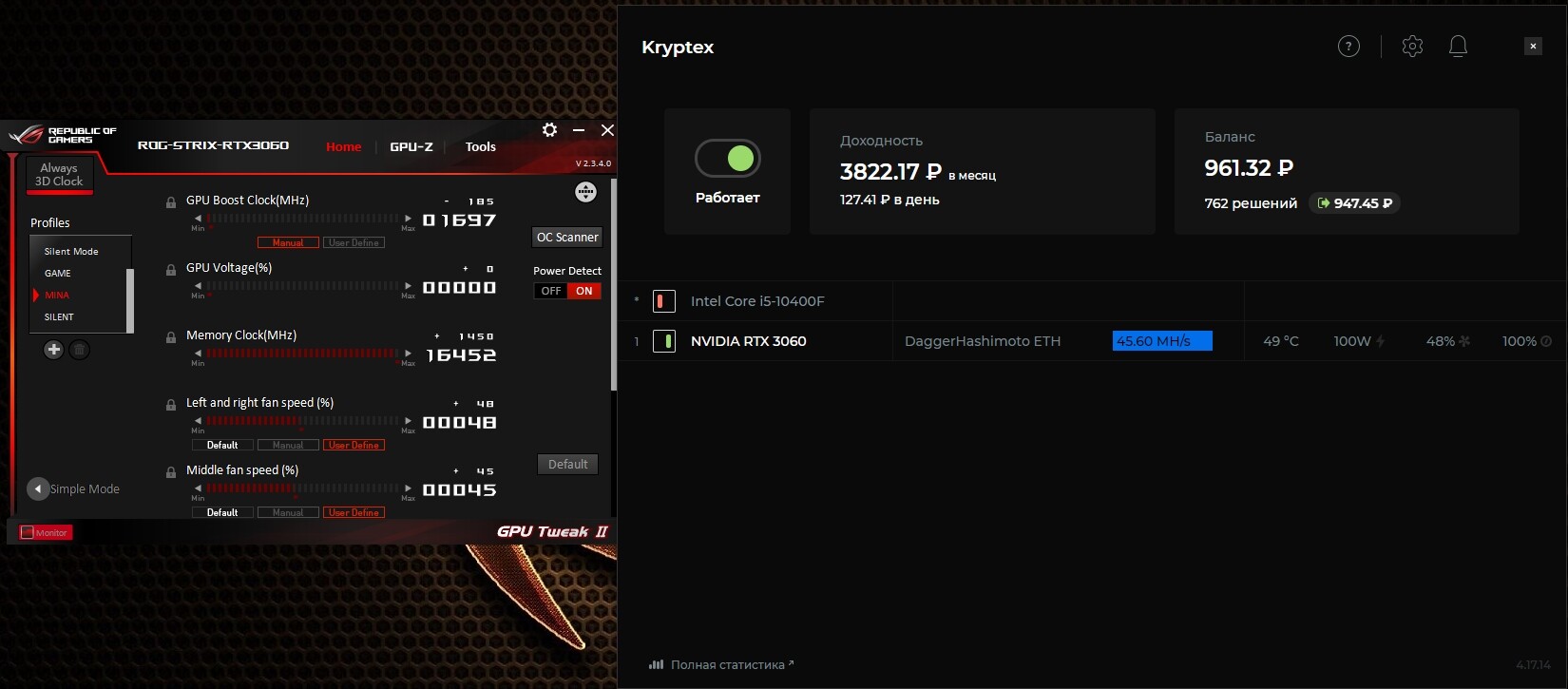Decrease Middle fan speed with left arrow
1568x689 pixels.
point(198,488)
